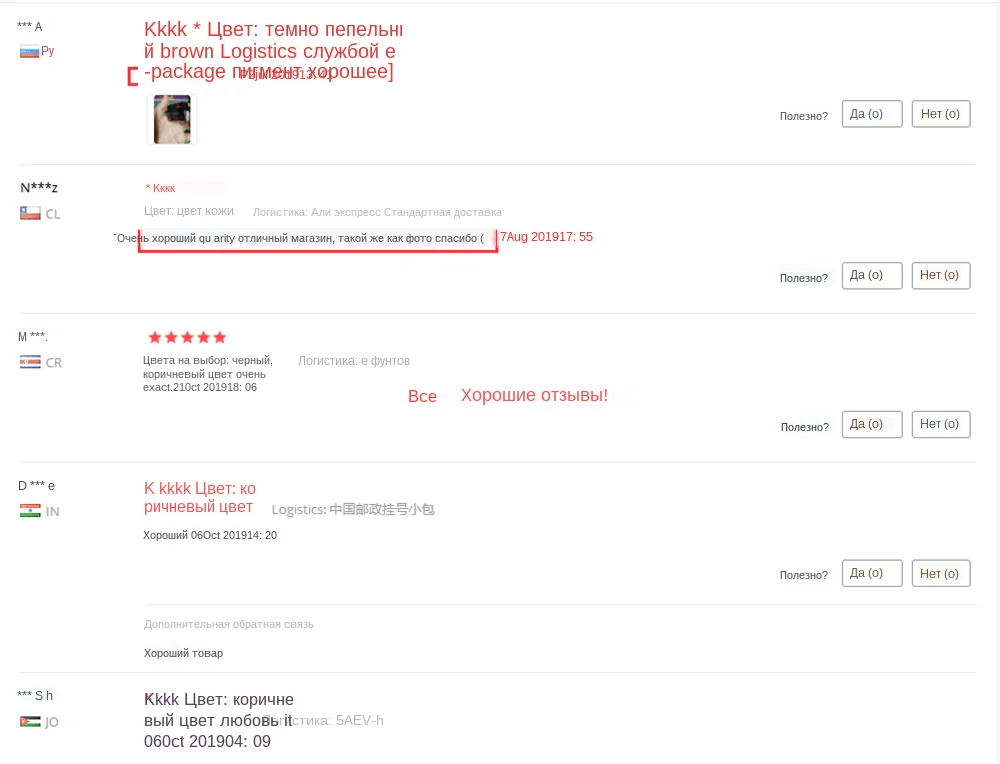
Task: Vote Нет on D***e's review
Action: 941,573
